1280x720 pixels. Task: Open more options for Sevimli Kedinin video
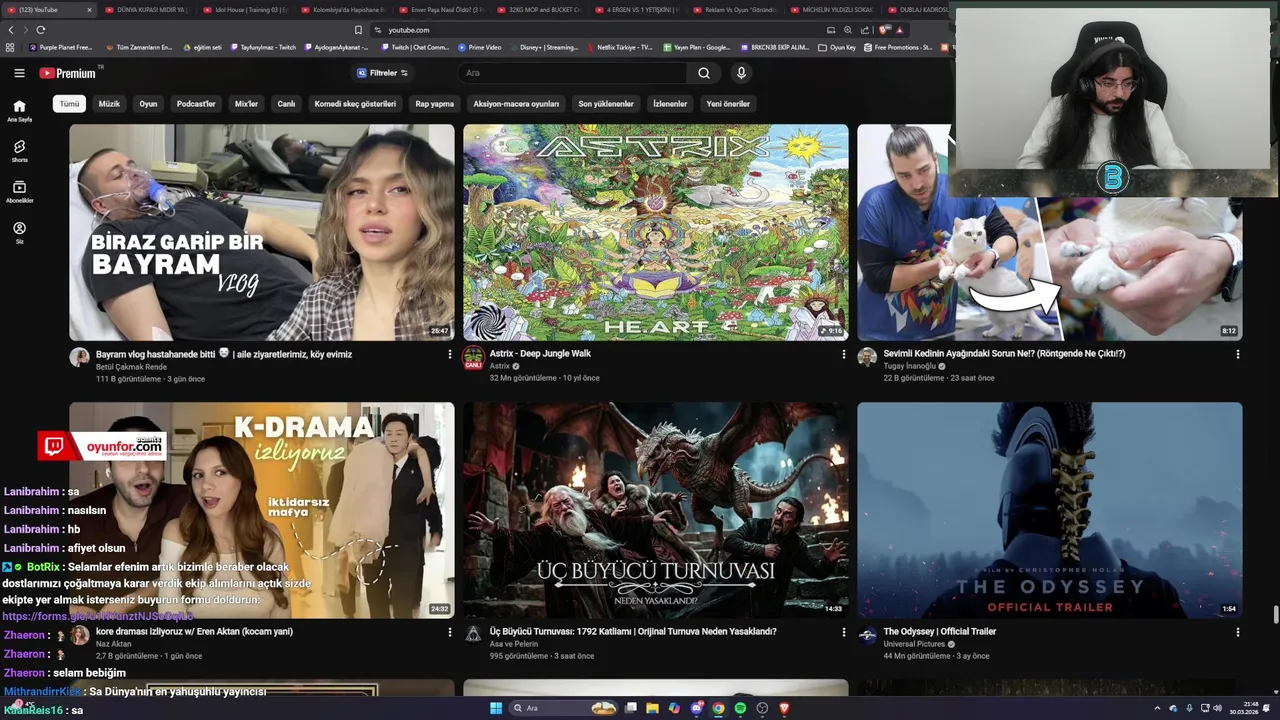[1238, 354]
